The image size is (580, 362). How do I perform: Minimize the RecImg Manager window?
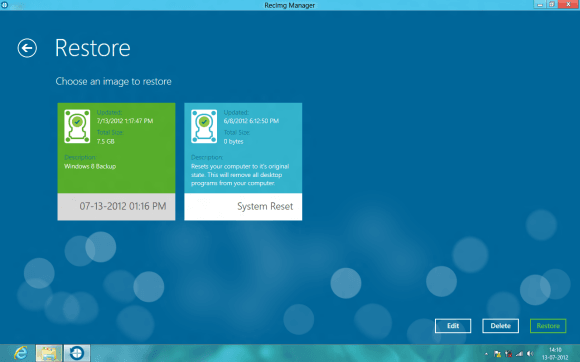540,4
